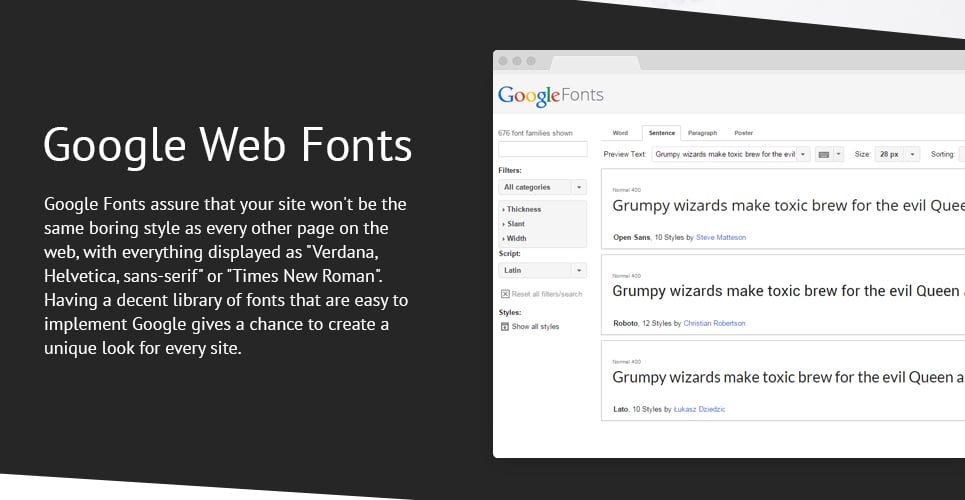Click the Open Sans font name
Image resolution: width=965 pixels, height=500 pixels.
631,237
